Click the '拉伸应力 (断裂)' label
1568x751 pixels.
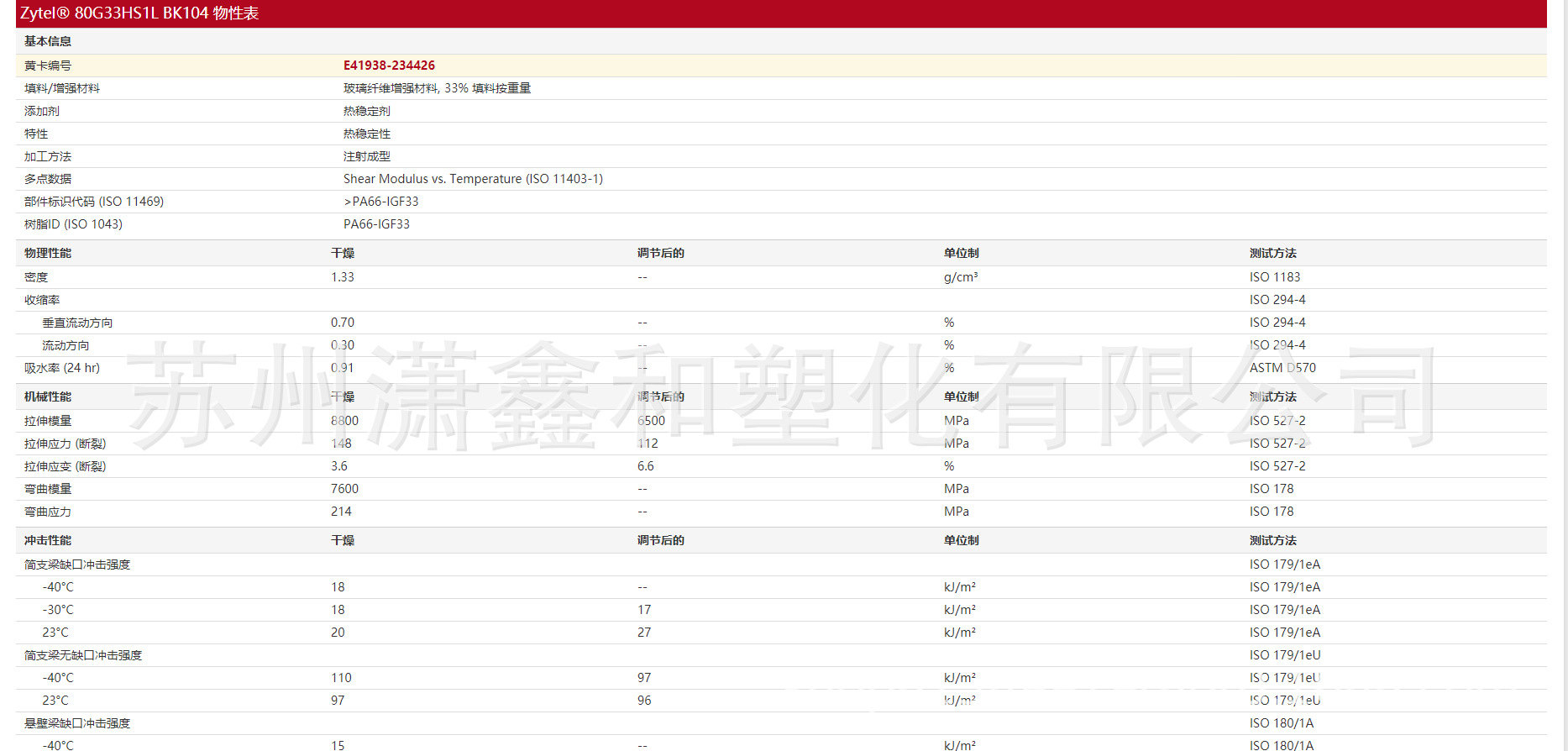point(66,444)
